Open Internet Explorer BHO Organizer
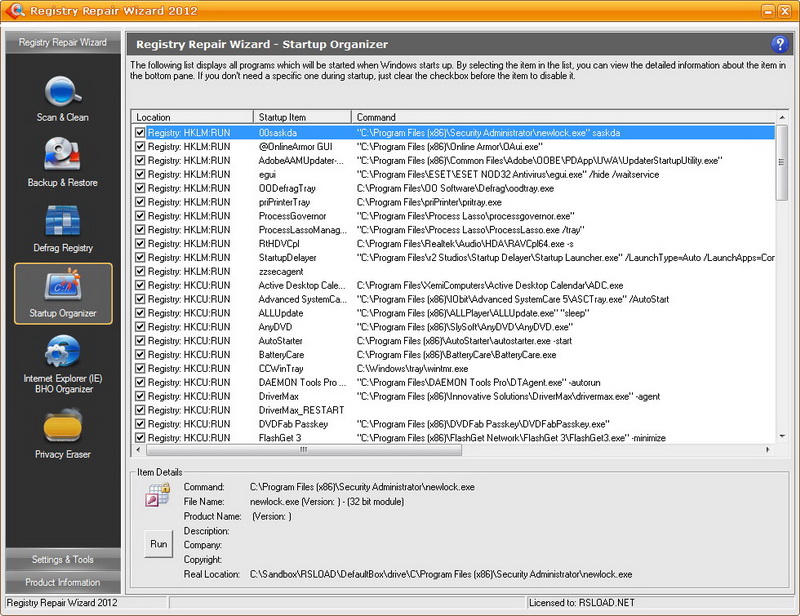The image size is (800, 616). pos(63,364)
